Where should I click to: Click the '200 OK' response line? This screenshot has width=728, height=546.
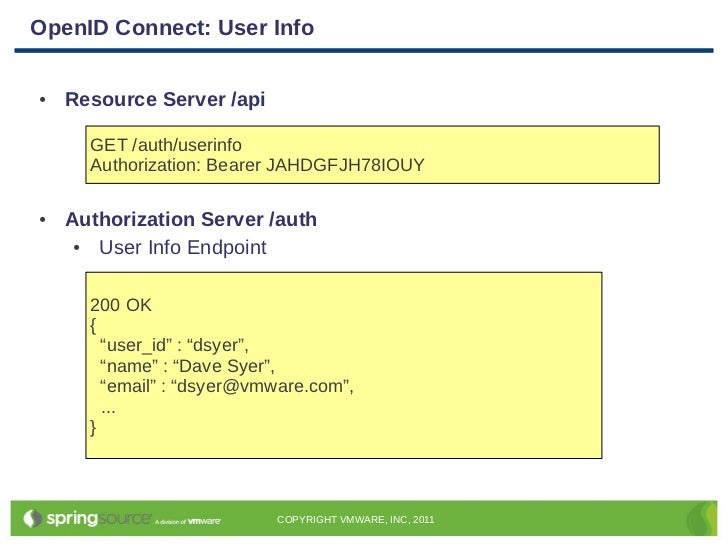121,305
